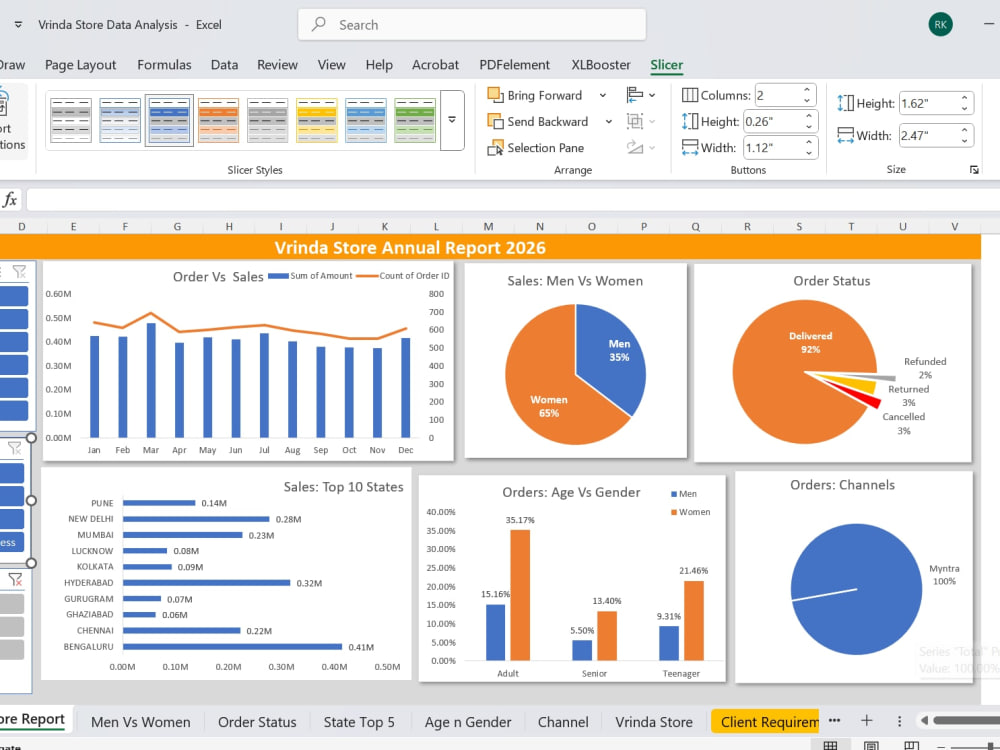The image size is (1000, 750).
Task: Switch to State Top 5 sheet
Action: 358,722
